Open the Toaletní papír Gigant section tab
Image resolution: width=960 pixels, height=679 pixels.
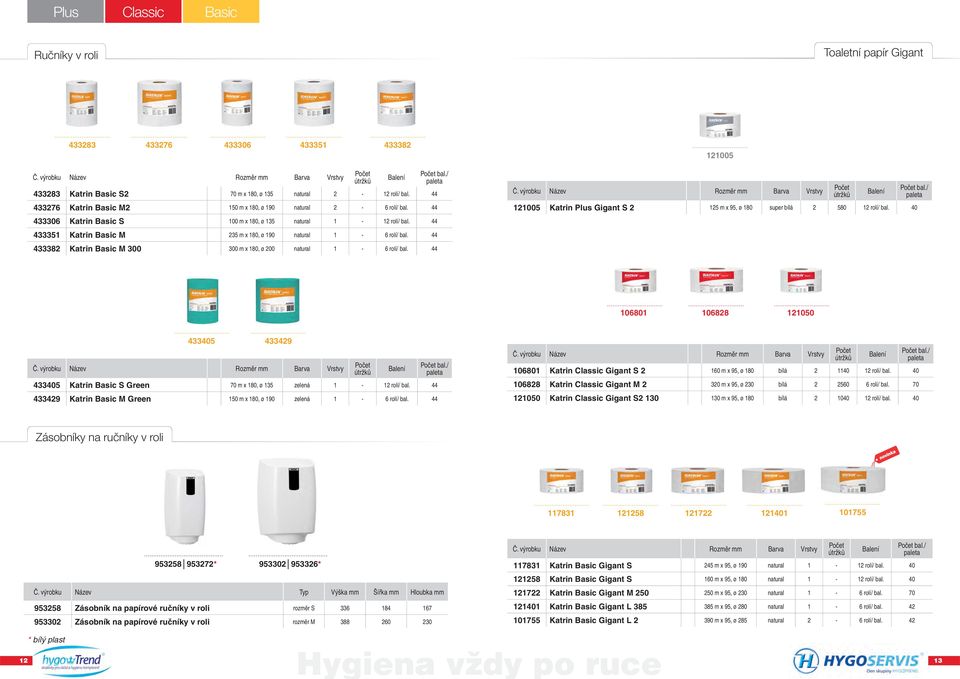873,53
